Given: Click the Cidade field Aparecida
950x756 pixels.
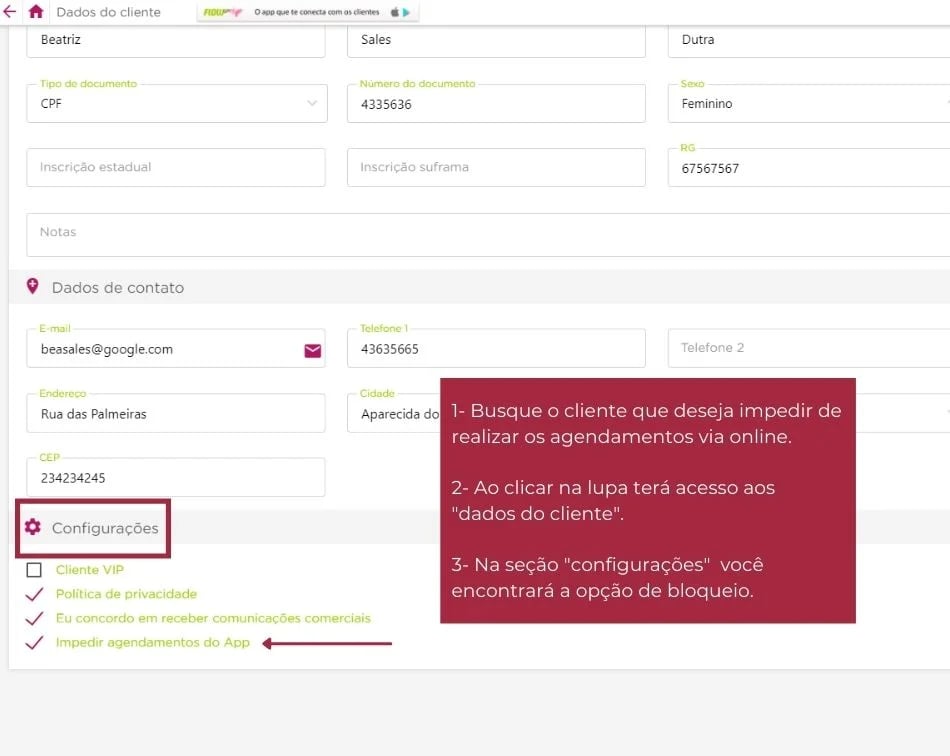Looking at the screenshot, I should click(394, 413).
